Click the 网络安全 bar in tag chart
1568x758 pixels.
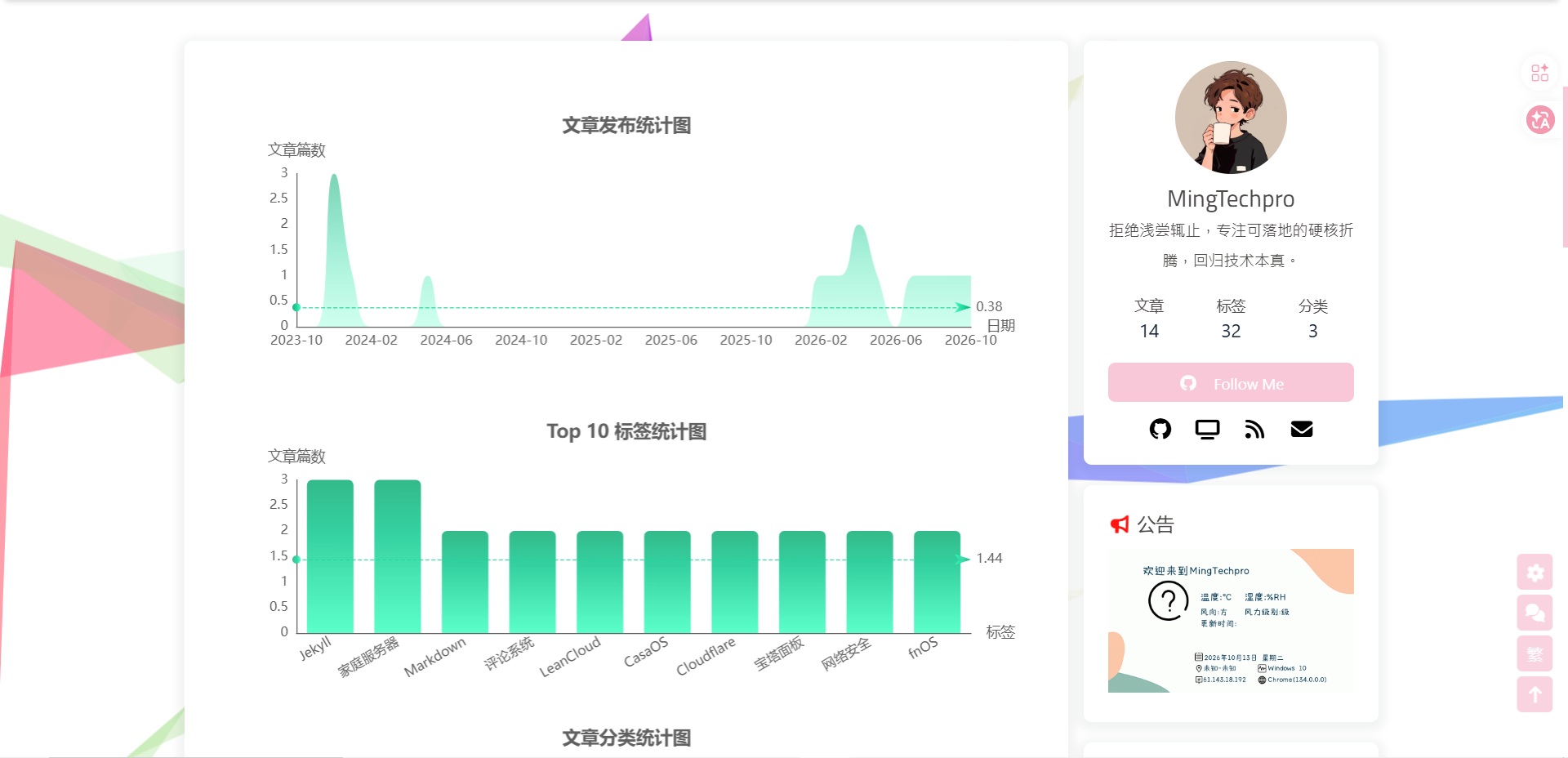[870, 582]
